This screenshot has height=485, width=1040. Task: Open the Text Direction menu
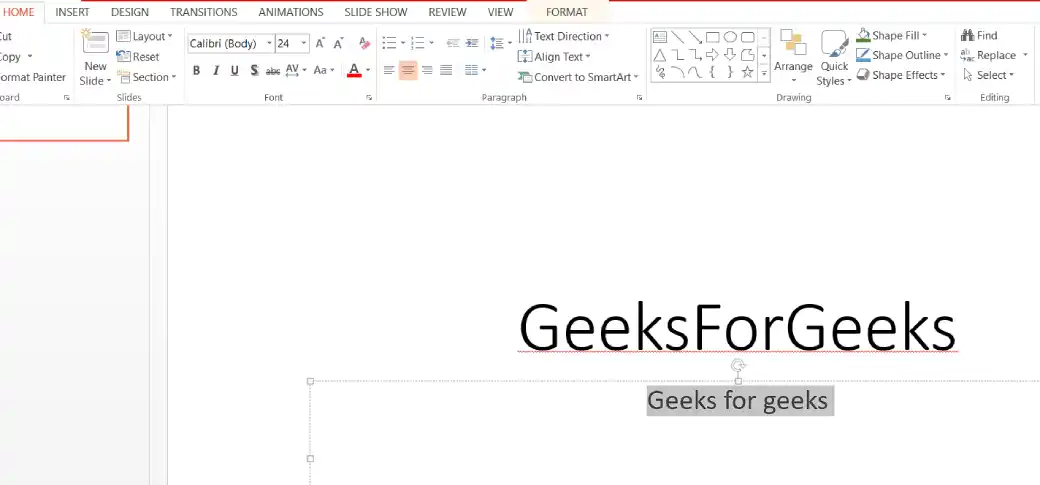pyautogui.click(x=564, y=36)
